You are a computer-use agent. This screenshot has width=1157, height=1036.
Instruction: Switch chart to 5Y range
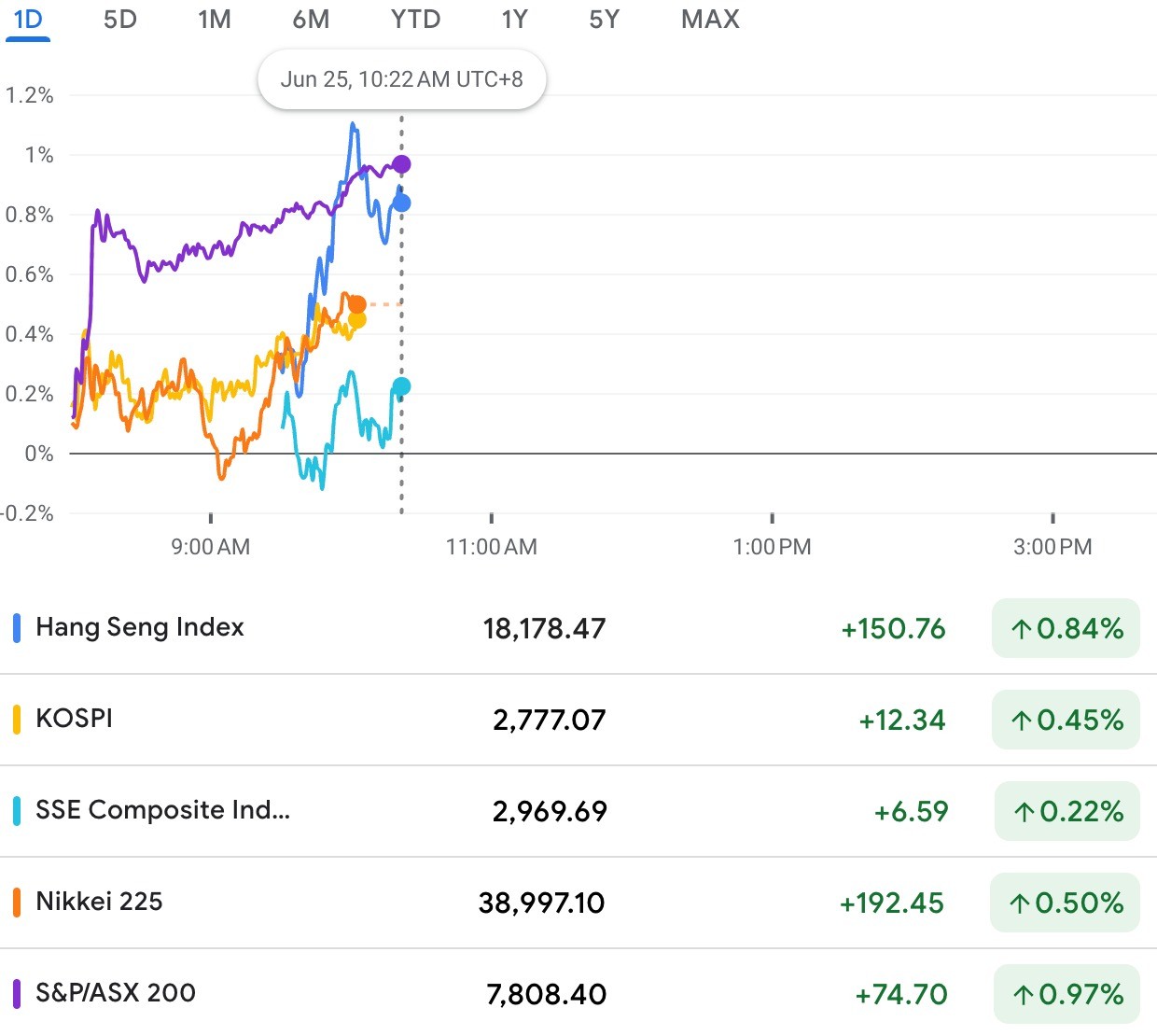coord(604,20)
